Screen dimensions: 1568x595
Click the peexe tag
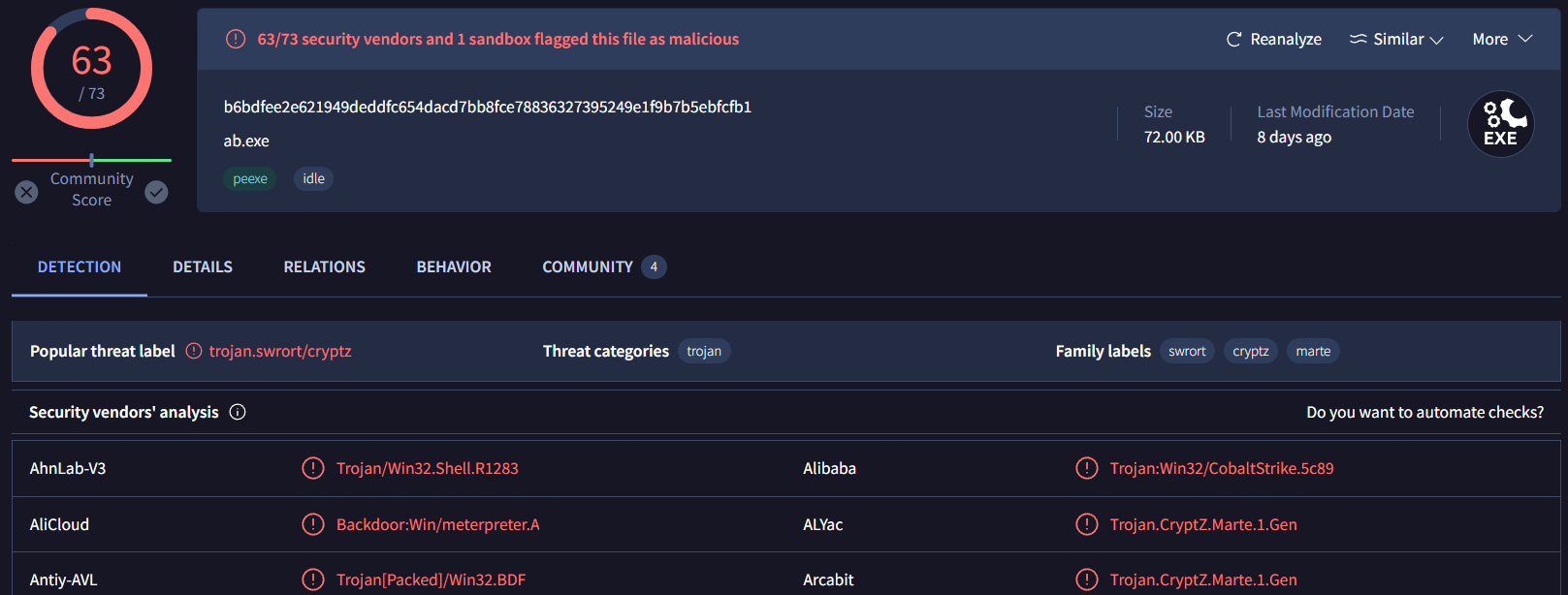click(x=250, y=178)
